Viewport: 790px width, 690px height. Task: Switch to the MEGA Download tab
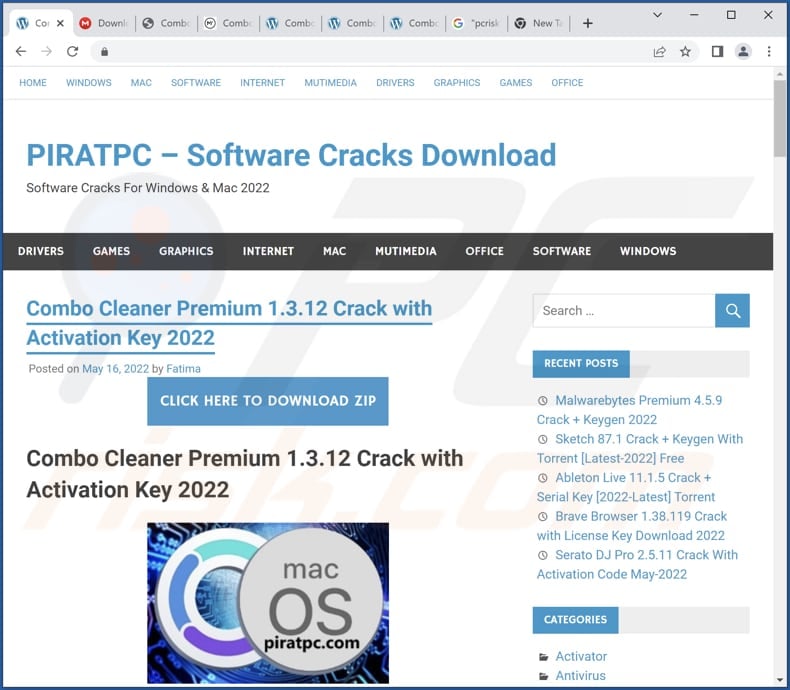(104, 23)
